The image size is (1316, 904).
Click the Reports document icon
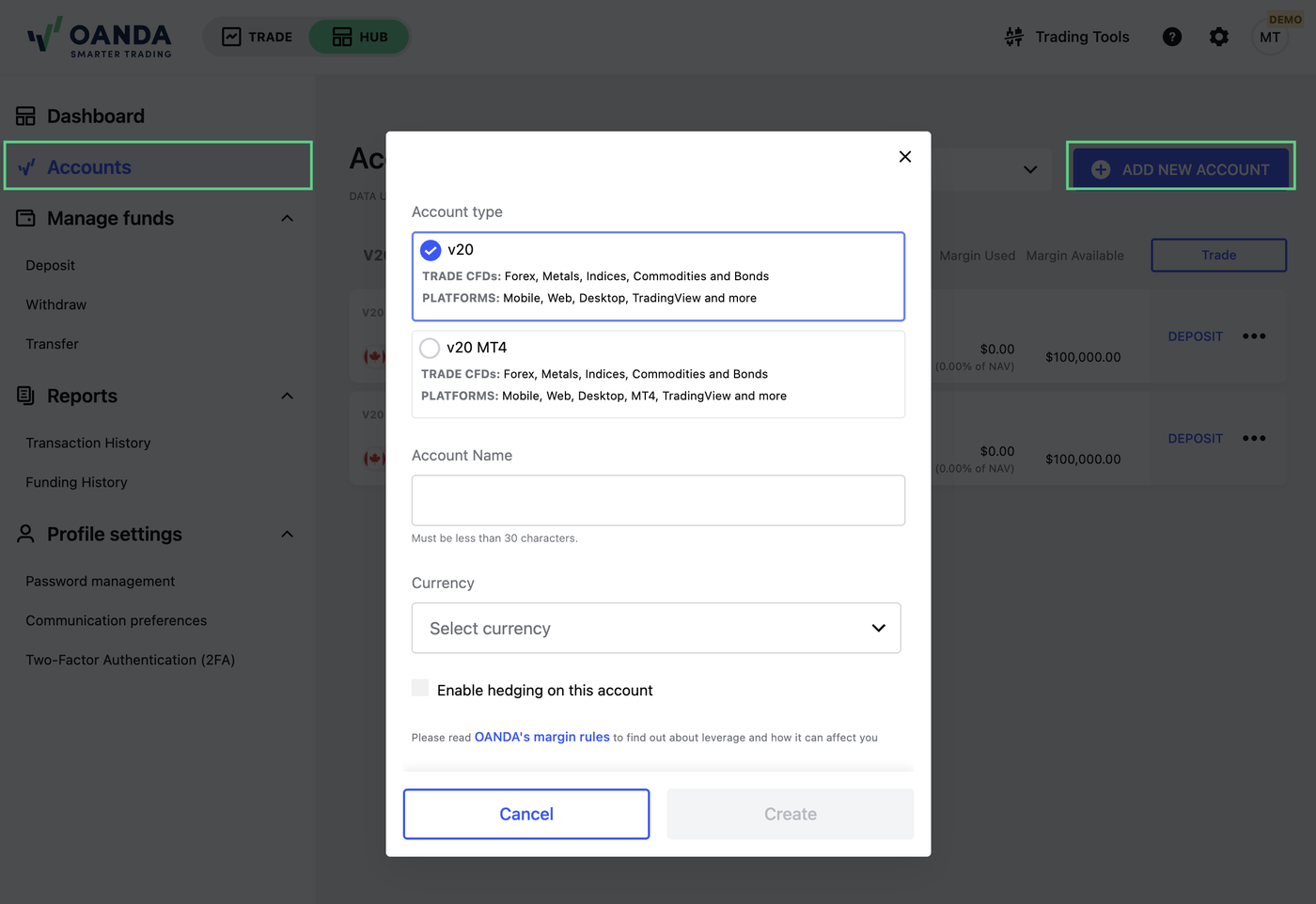(25, 396)
